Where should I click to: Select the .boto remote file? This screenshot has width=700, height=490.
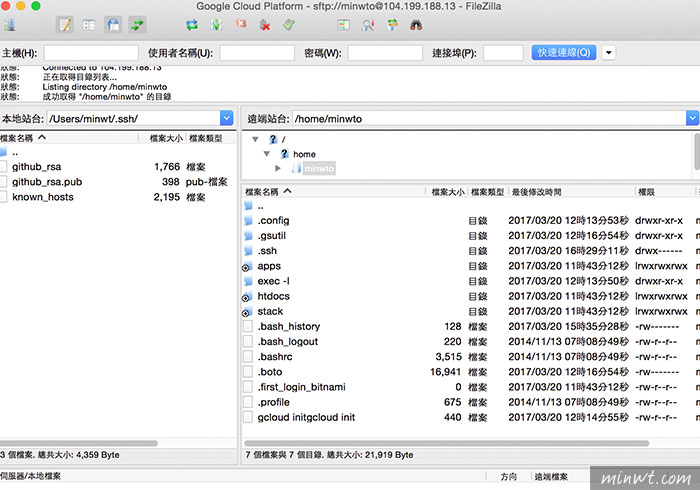471,372
